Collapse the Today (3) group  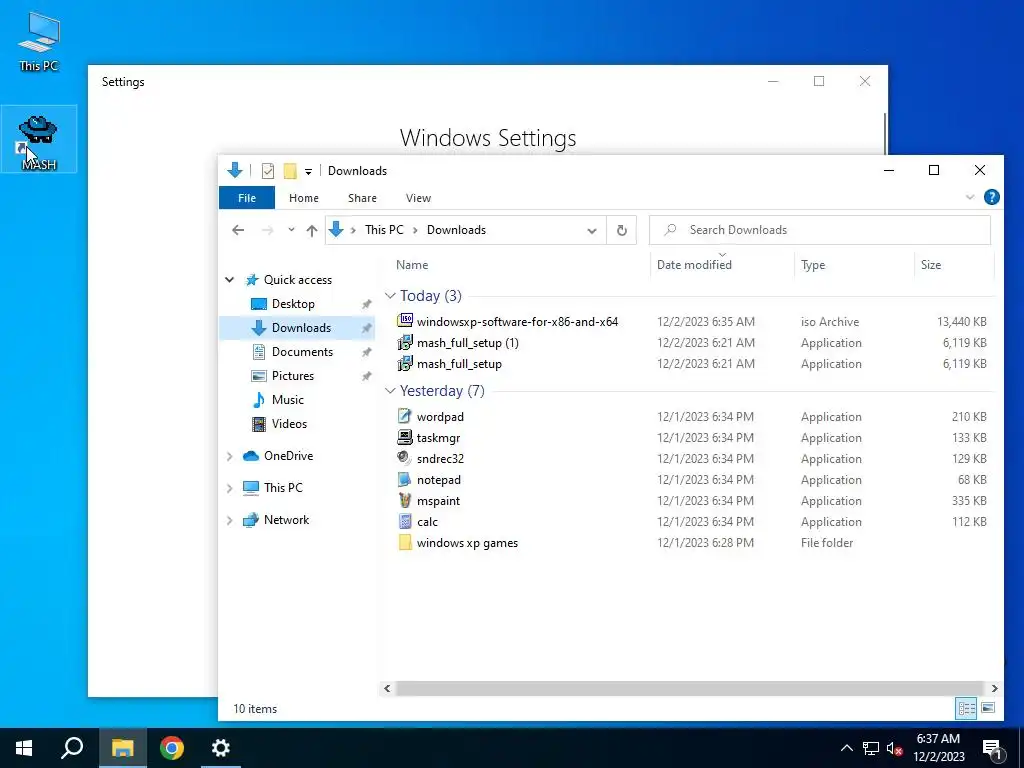point(390,296)
